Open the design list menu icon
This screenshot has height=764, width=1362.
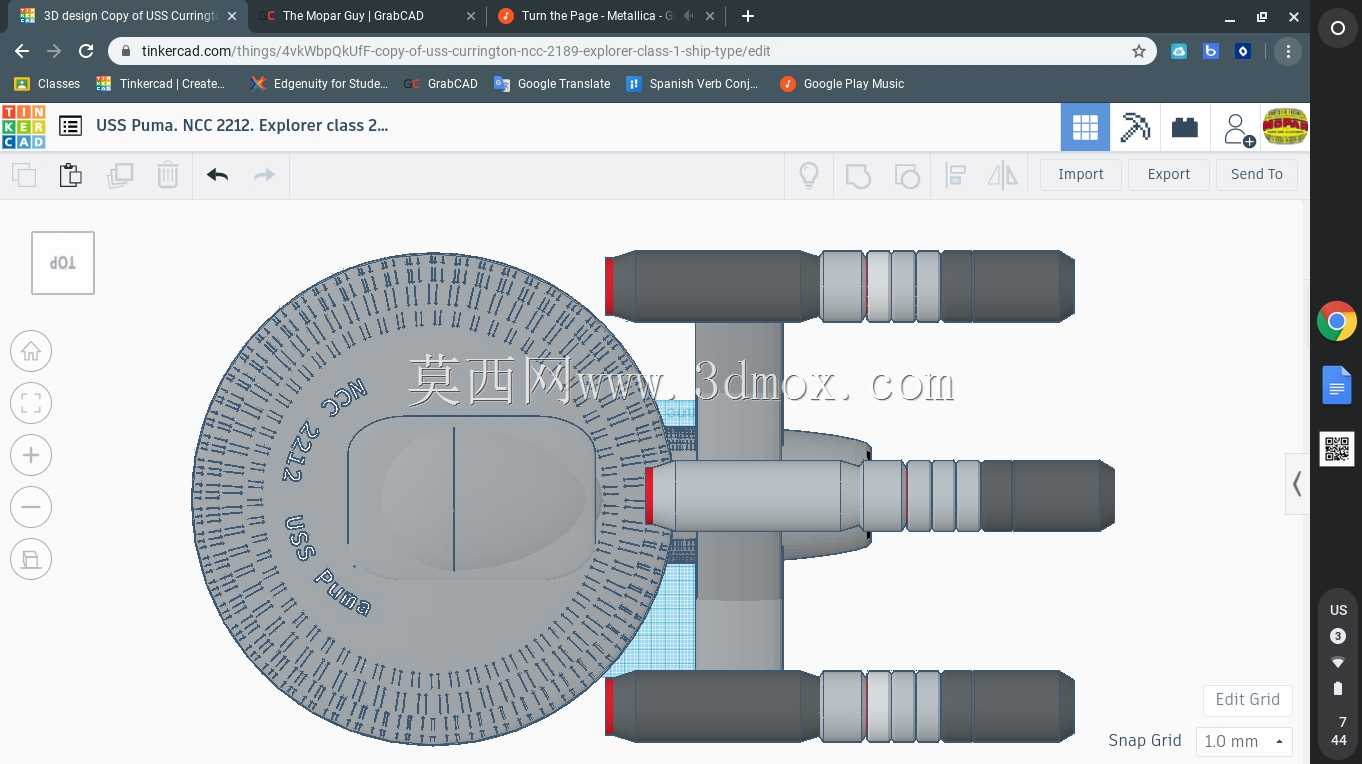70,126
